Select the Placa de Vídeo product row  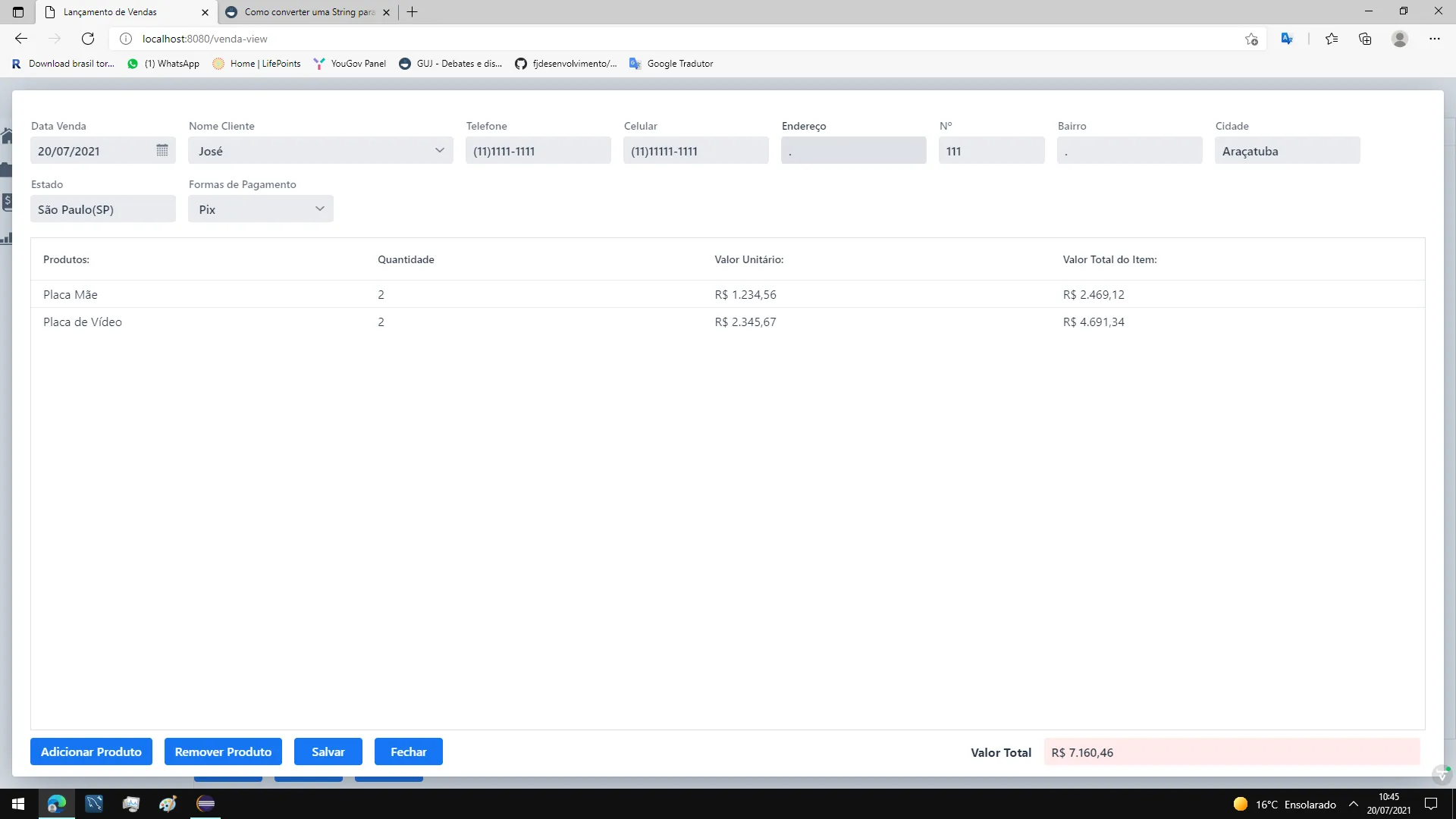83,322
